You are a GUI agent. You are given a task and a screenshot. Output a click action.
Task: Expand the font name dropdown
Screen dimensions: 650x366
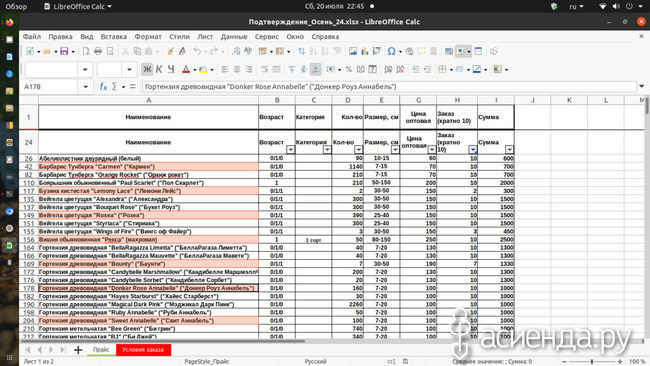click(85, 69)
